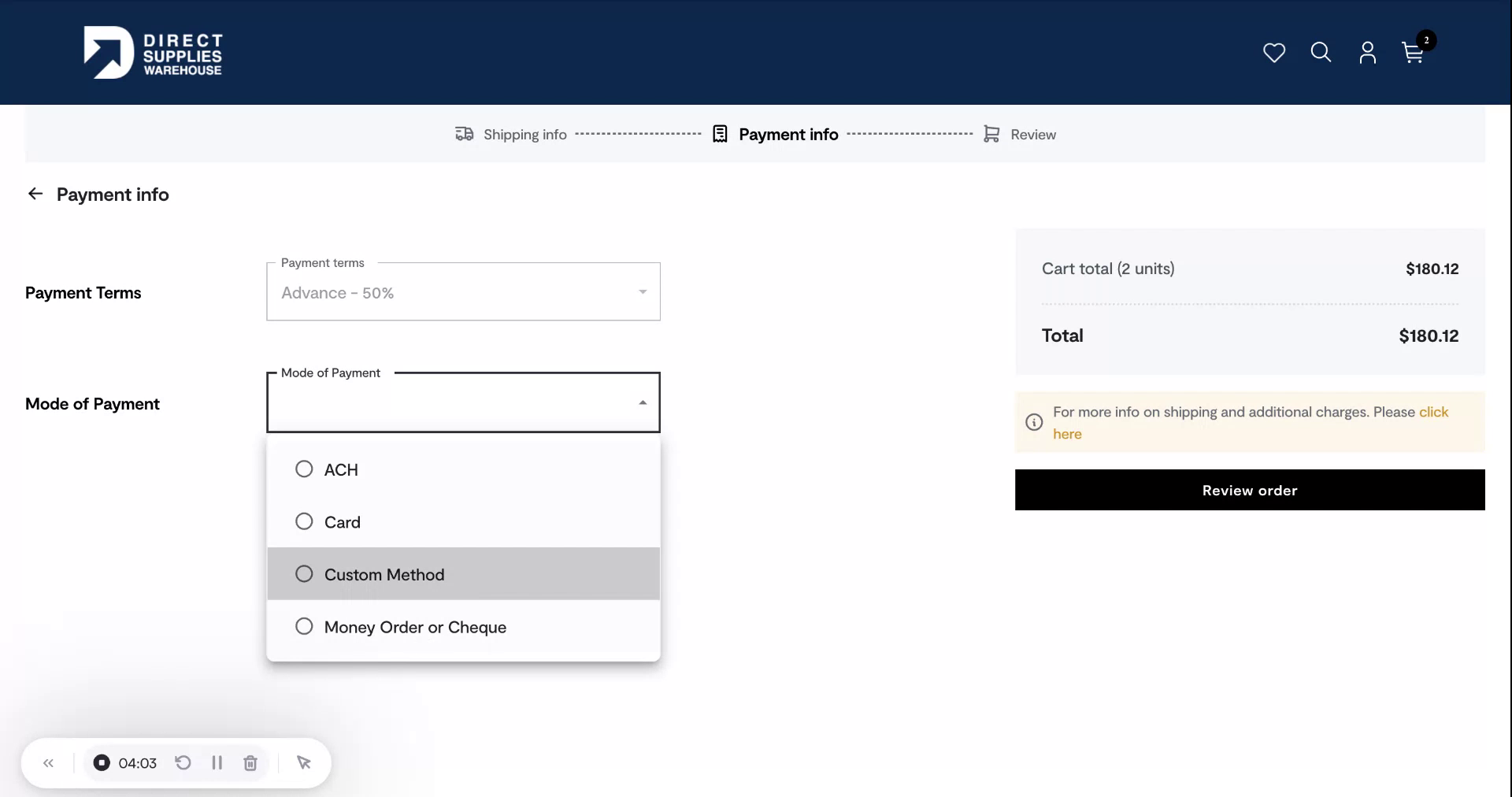This screenshot has width=1512, height=797.
Task: Select the Card payment option
Action: click(x=304, y=521)
